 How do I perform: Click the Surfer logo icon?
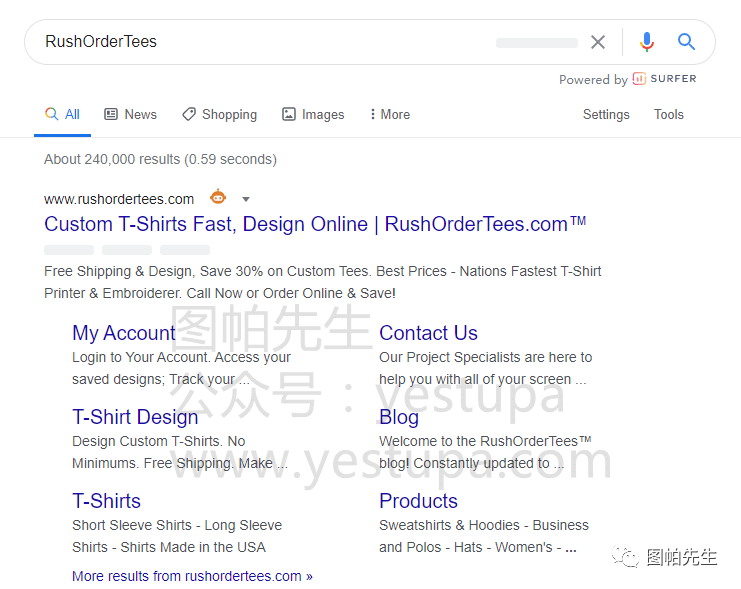click(x=639, y=79)
